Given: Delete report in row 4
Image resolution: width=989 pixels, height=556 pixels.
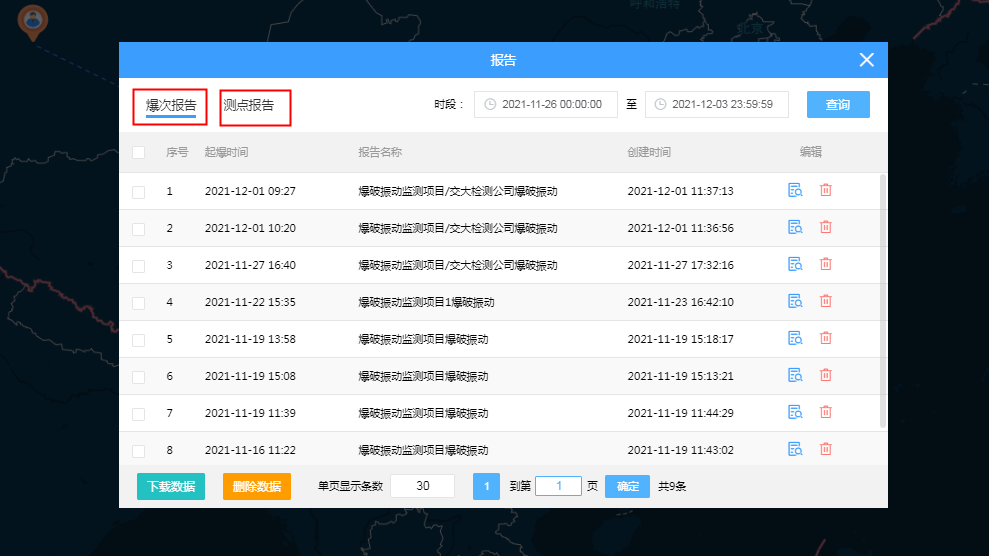Looking at the screenshot, I should click(826, 301).
